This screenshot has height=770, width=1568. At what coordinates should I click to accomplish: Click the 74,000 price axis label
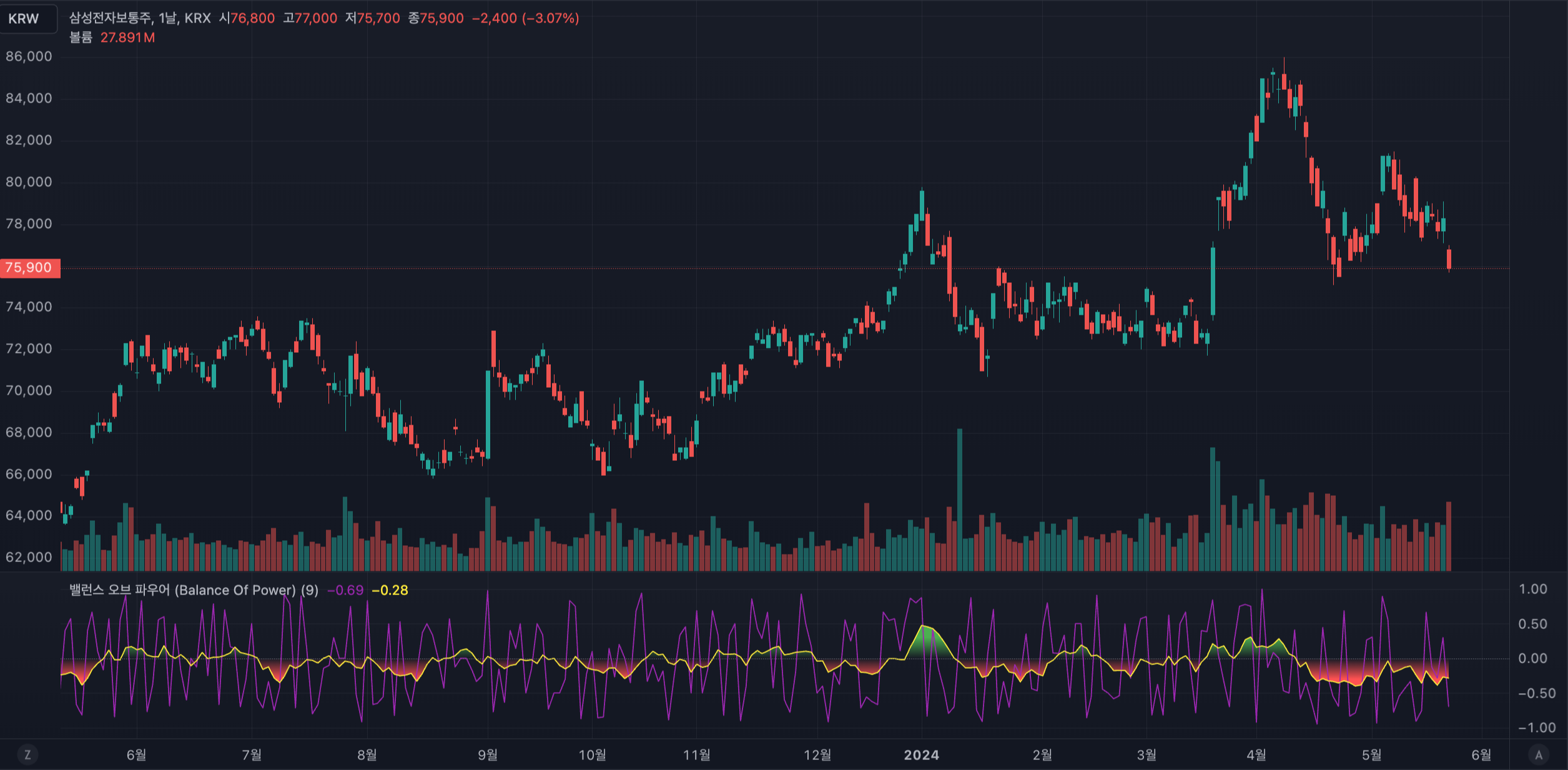pyautogui.click(x=29, y=307)
